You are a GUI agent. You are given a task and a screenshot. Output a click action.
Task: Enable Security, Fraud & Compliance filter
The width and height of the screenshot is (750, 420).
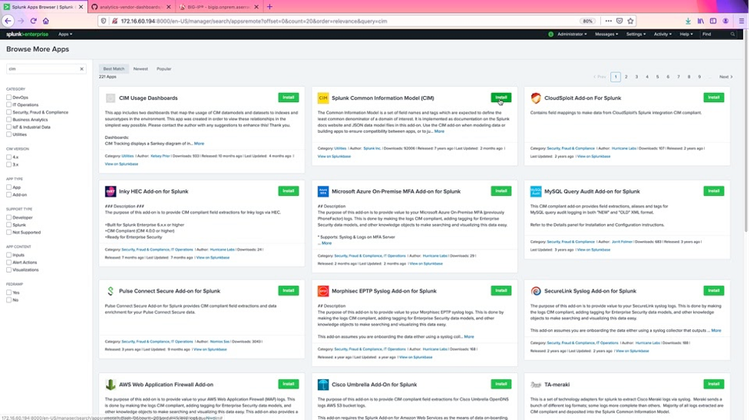tap(9, 112)
